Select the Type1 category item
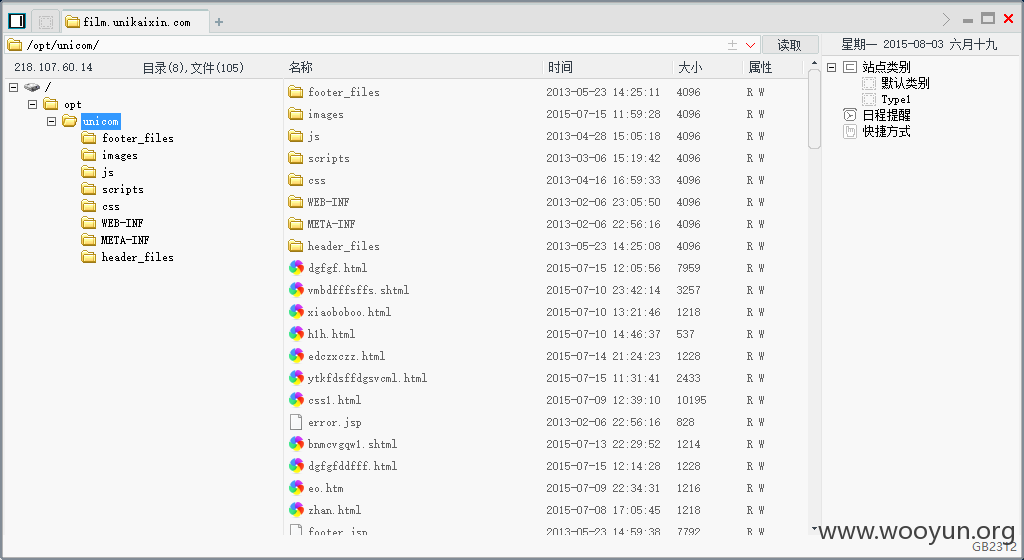The image size is (1024, 560). (x=895, y=99)
